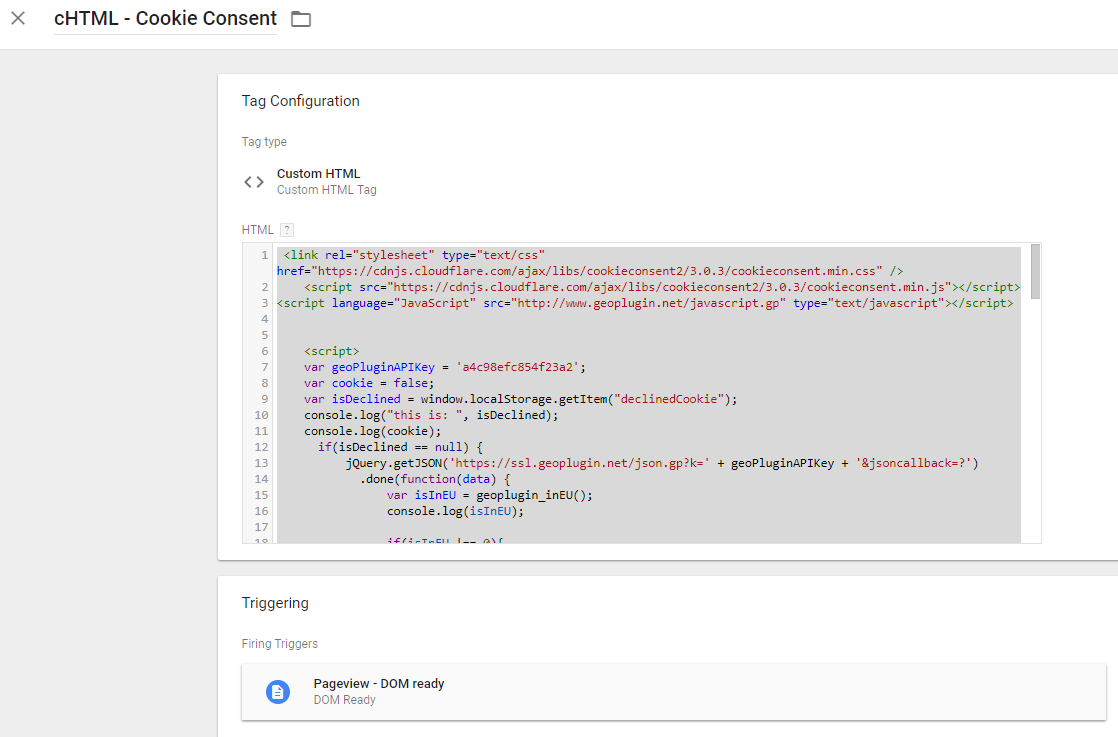Close the tag editor with the X
Screen dimensions: 1118x737
pyautogui.click(x=18, y=18)
